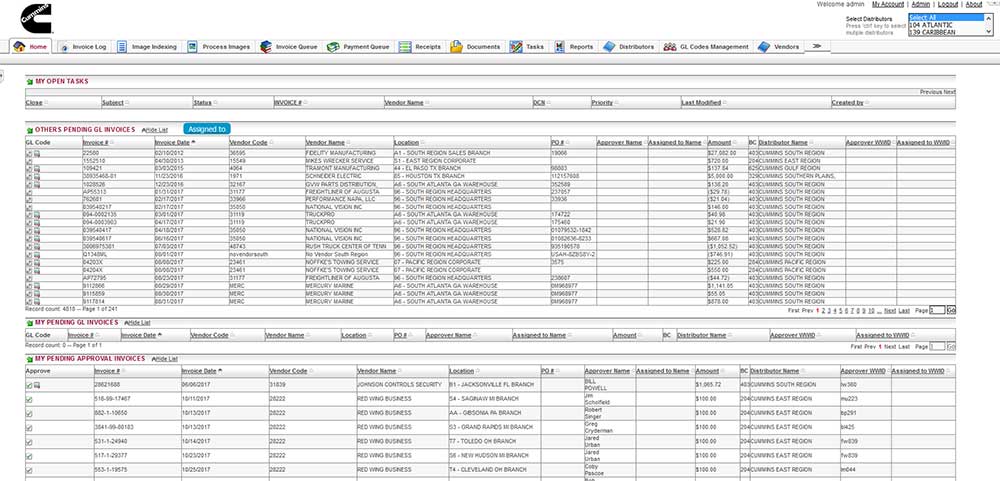Collapse My Pending Approval Invoices via Hide List
Screen dimensions: 1000x481
pos(162,358)
